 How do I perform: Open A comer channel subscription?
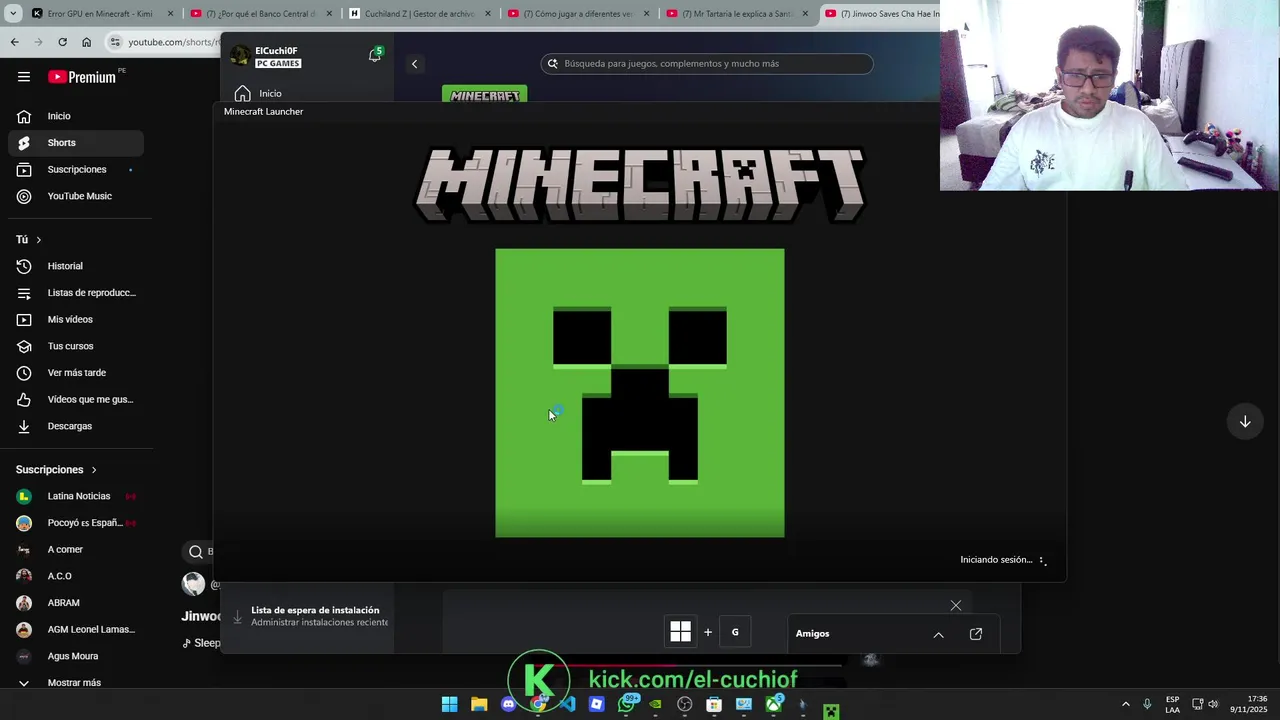click(76, 550)
